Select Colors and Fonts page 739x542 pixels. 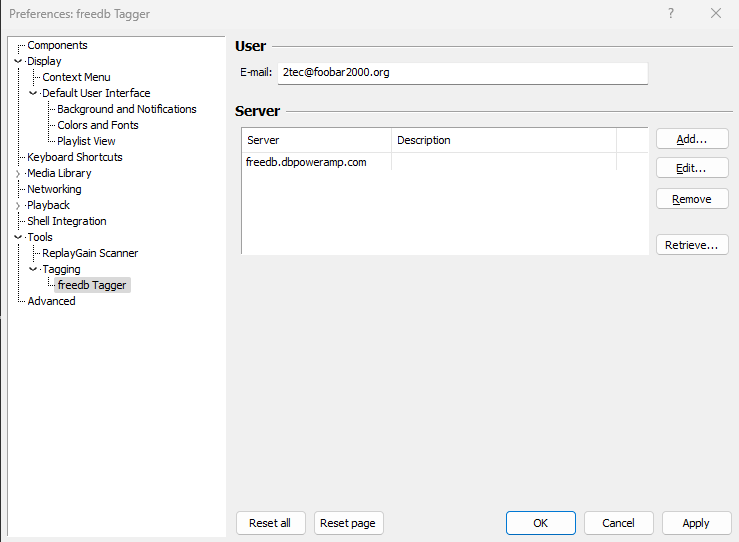pos(98,125)
